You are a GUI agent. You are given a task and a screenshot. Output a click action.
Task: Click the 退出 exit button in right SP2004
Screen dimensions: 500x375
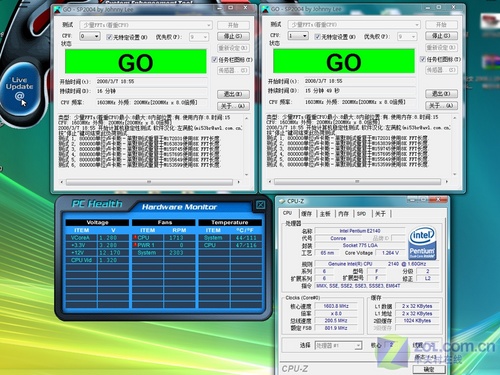click(442, 94)
